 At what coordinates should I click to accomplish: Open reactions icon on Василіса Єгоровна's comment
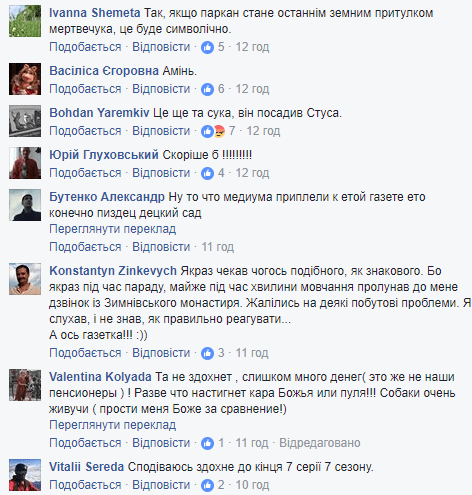(x=207, y=89)
